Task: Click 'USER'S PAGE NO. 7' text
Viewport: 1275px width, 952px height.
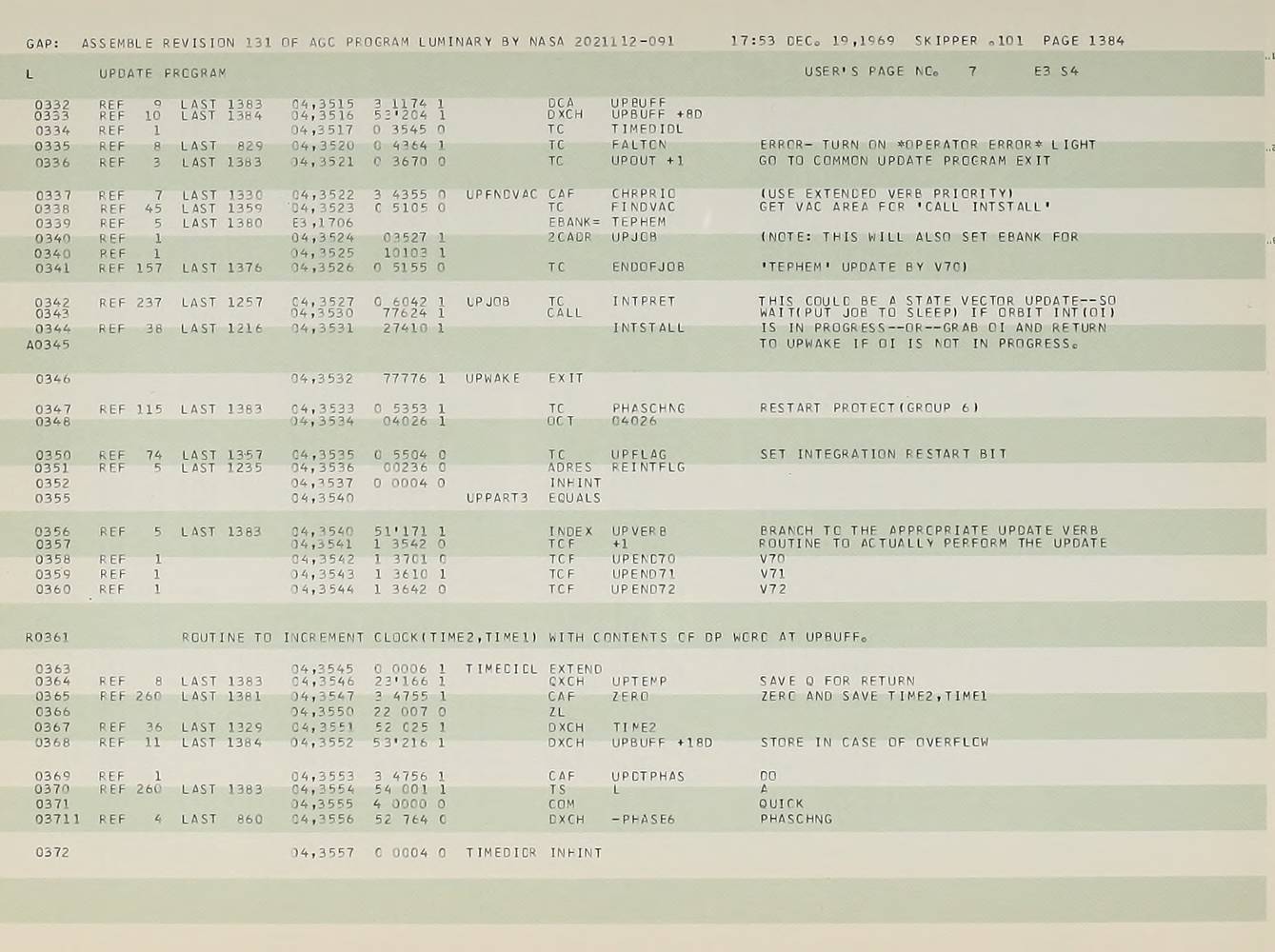Action: click(890, 71)
